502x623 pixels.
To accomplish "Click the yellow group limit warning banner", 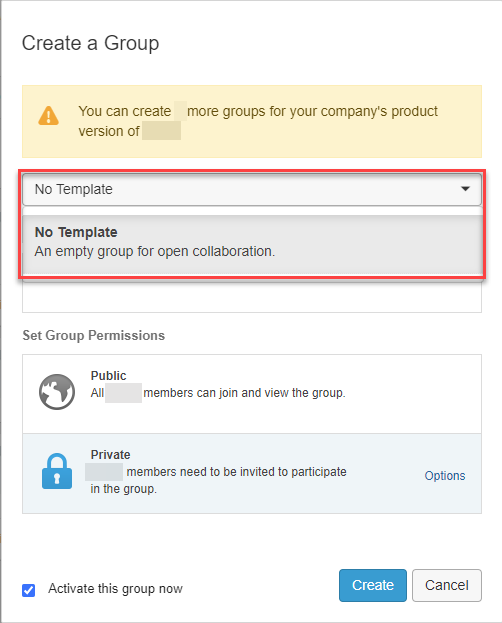I will tap(252, 122).
